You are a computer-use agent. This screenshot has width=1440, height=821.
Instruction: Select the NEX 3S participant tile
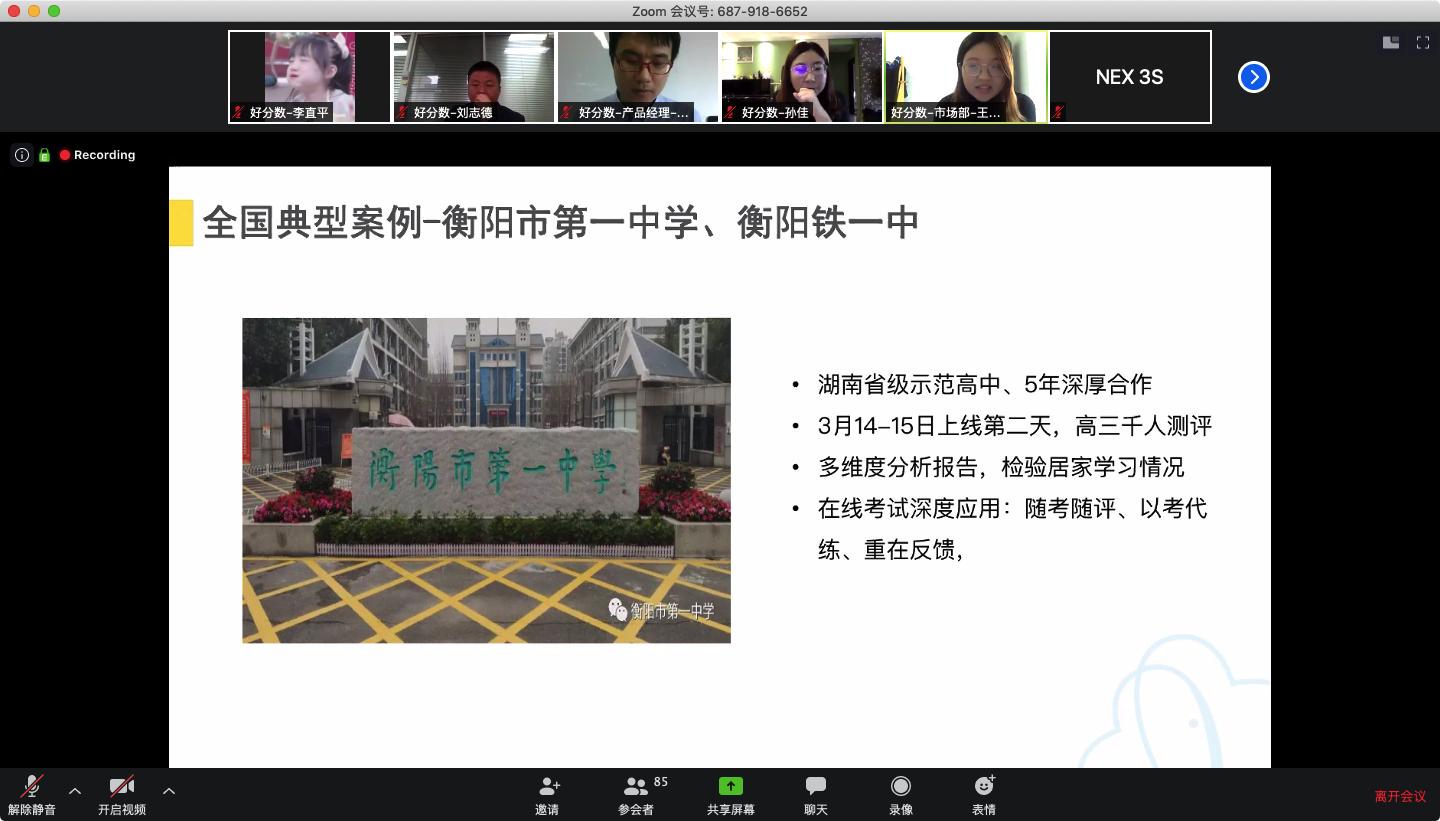pos(1129,75)
